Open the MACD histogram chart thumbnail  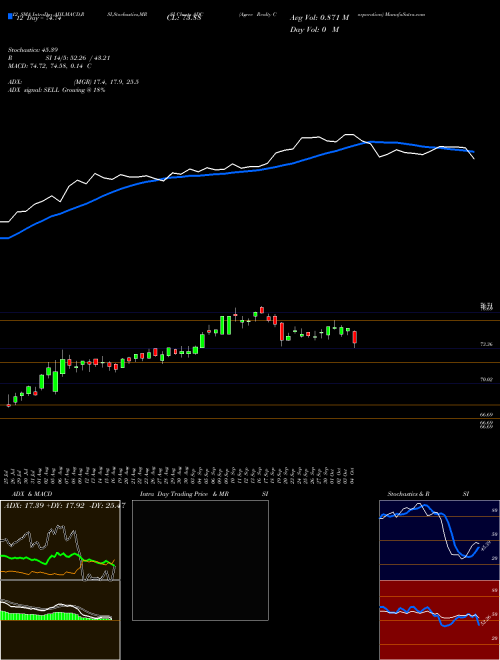coord(60,620)
